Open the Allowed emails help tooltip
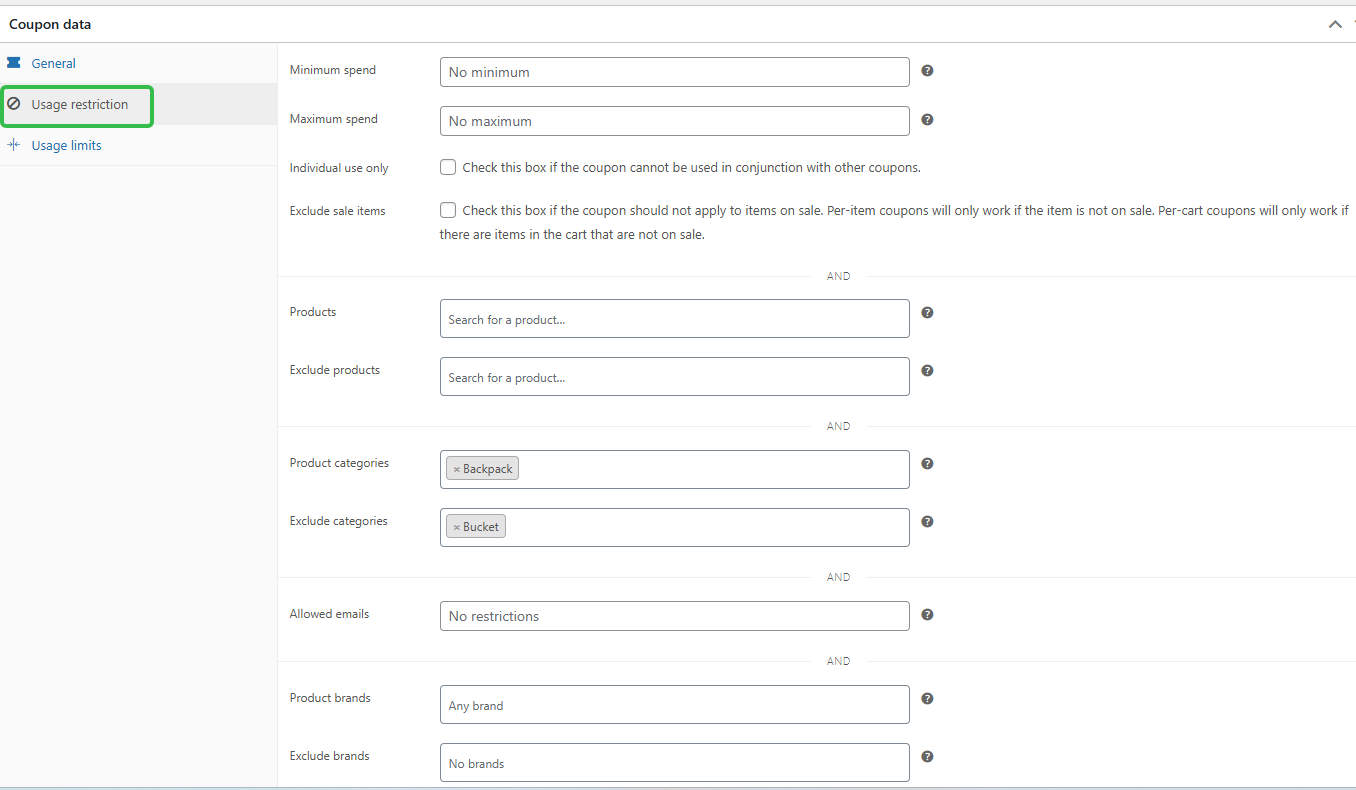 (x=927, y=614)
